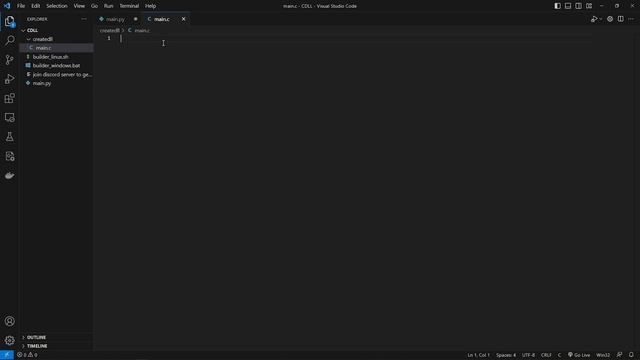
Task: Open the editor more actions ellipsis
Action: 631,19
